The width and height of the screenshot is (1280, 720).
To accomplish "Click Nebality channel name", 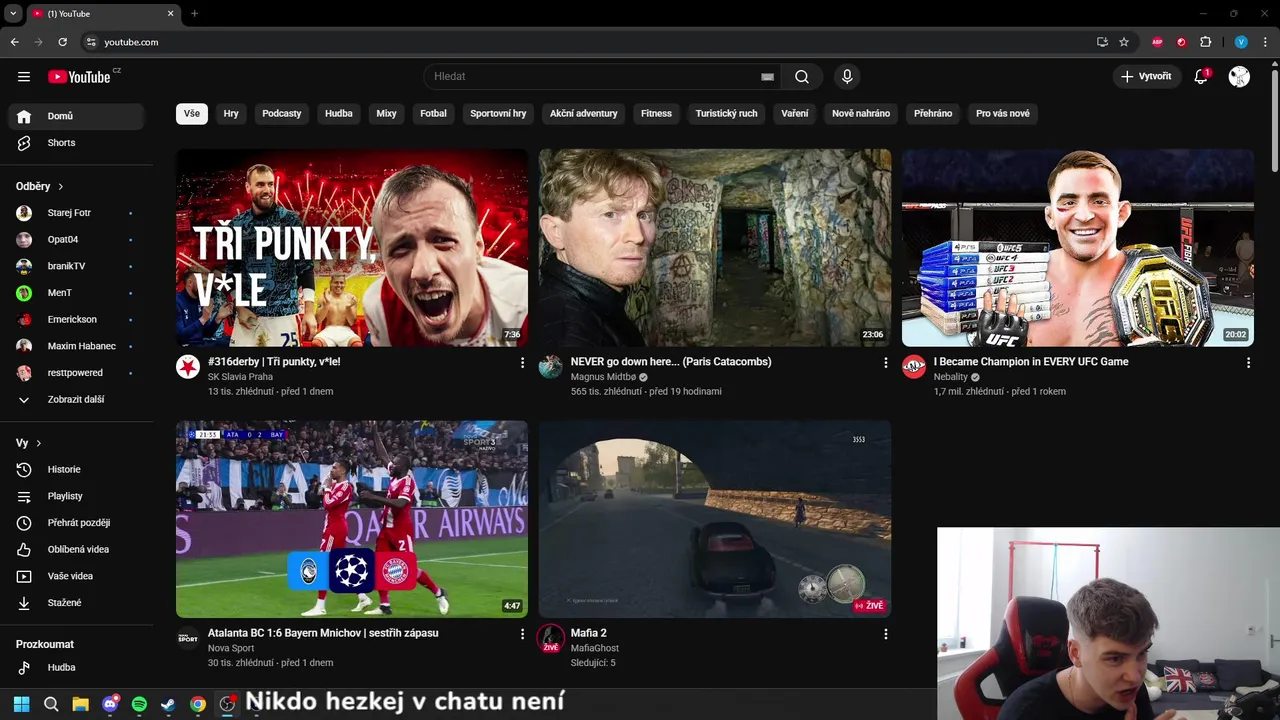I will click(951, 377).
